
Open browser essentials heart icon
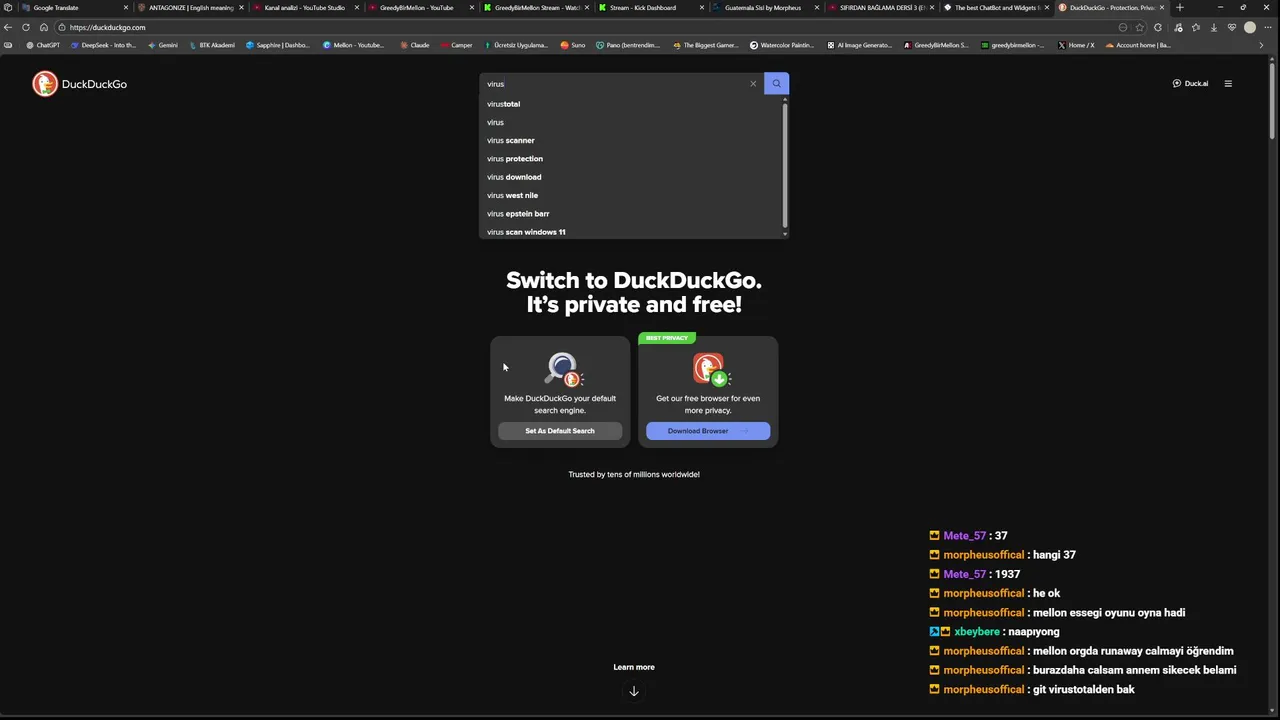(1232, 27)
